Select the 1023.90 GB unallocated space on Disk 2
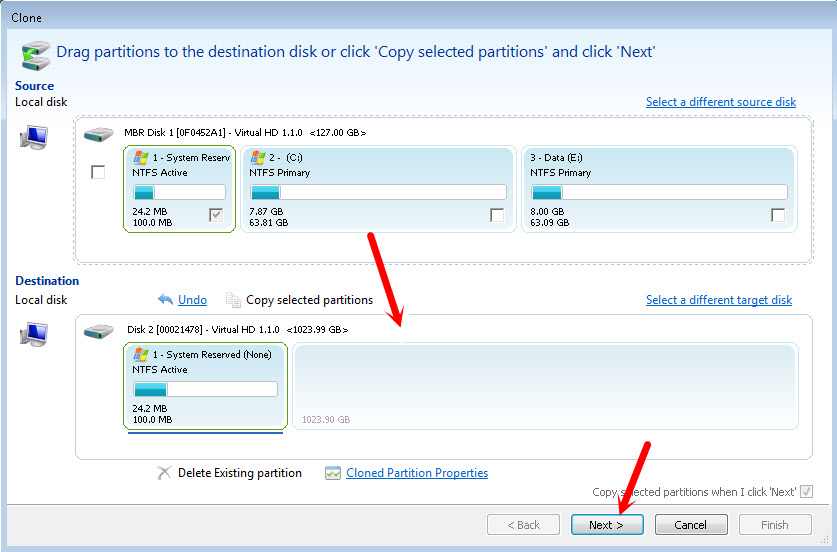This screenshot has height=552, width=837. pyautogui.click(x=545, y=386)
